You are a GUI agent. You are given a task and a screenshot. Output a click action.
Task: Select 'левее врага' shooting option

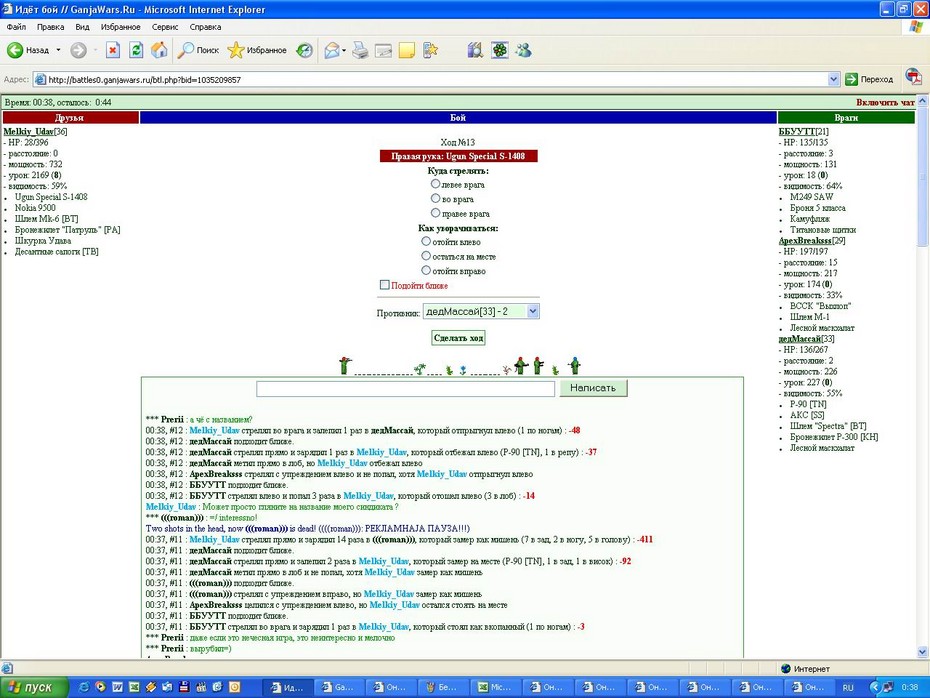click(x=435, y=184)
